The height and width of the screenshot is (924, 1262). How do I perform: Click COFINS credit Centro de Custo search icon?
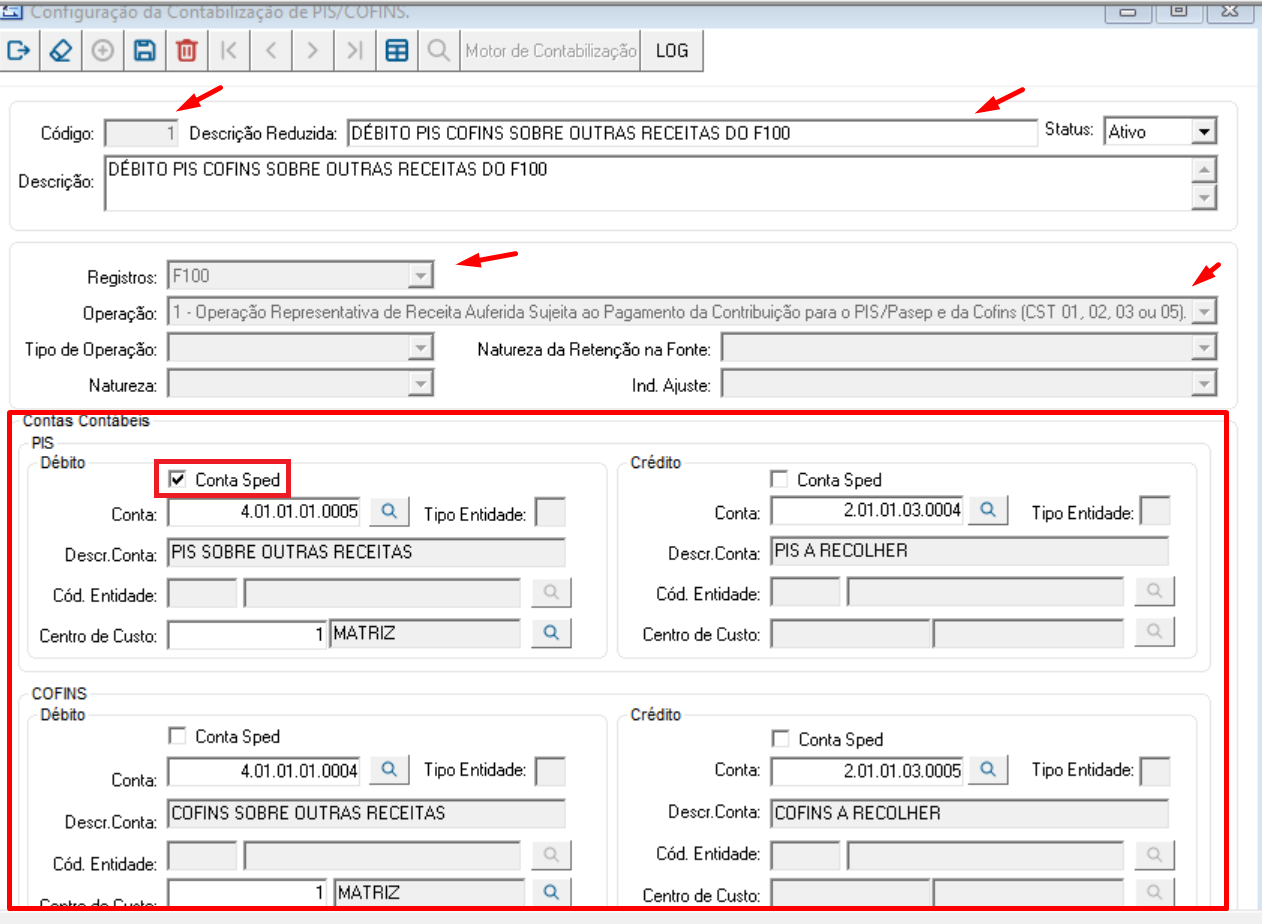pyautogui.click(x=1154, y=892)
